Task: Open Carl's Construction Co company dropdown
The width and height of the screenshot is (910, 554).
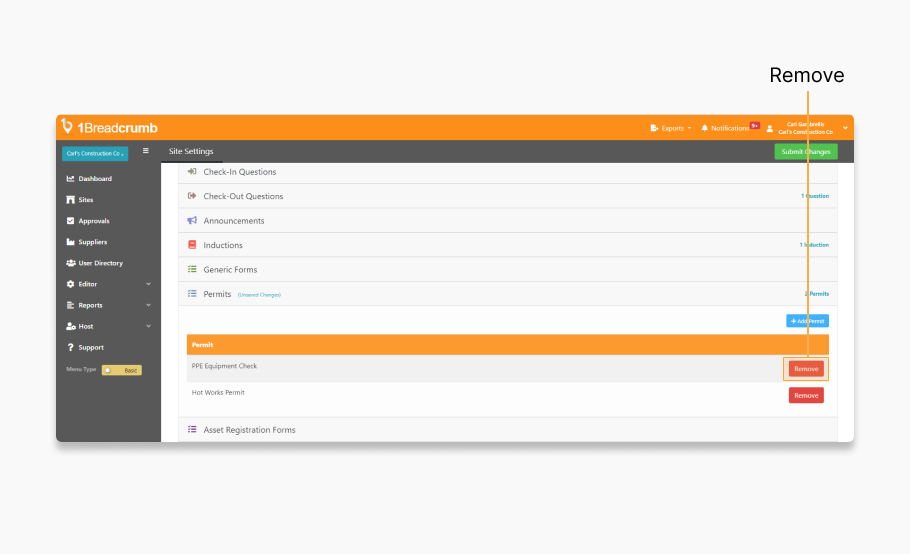Action: [95, 154]
